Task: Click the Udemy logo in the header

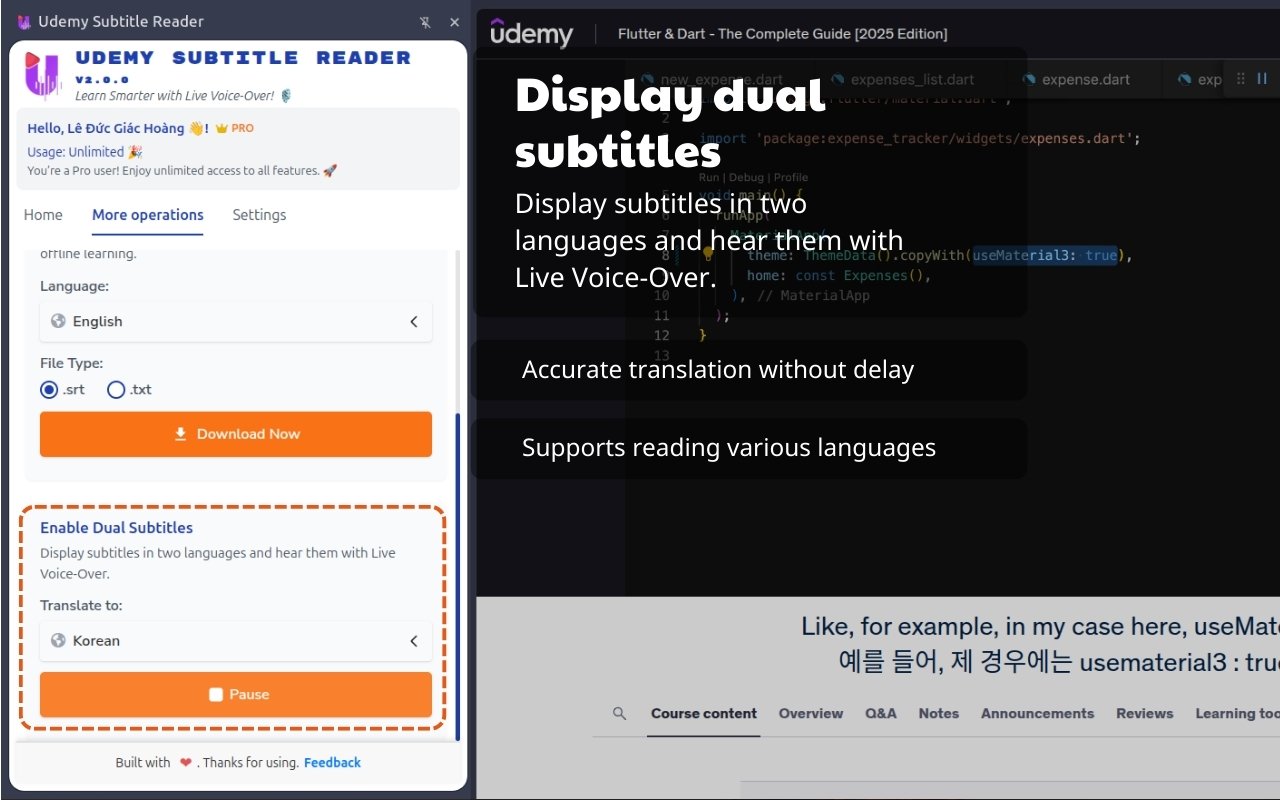Action: (532, 33)
